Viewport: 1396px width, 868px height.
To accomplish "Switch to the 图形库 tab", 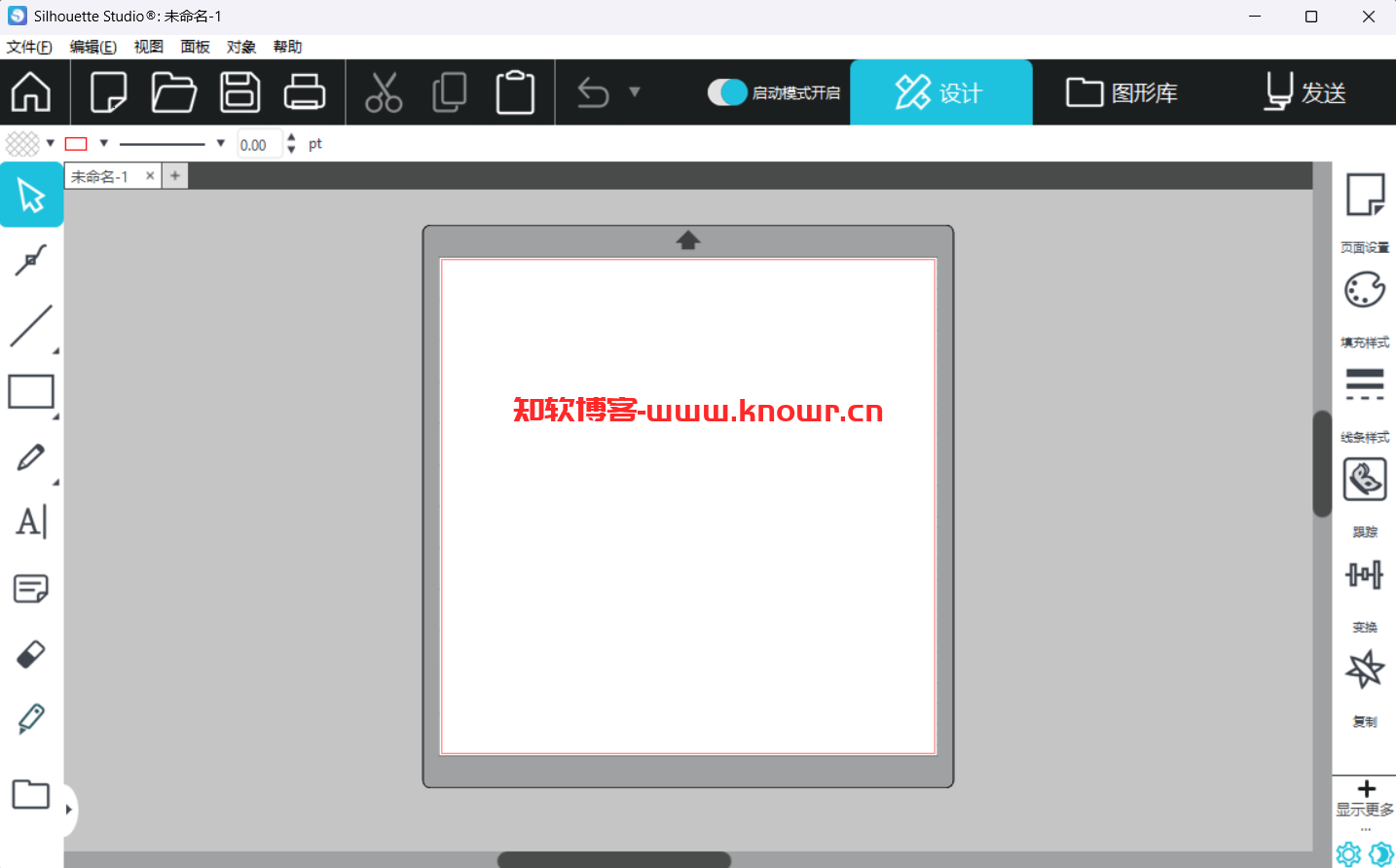I will pyautogui.click(x=1122, y=92).
